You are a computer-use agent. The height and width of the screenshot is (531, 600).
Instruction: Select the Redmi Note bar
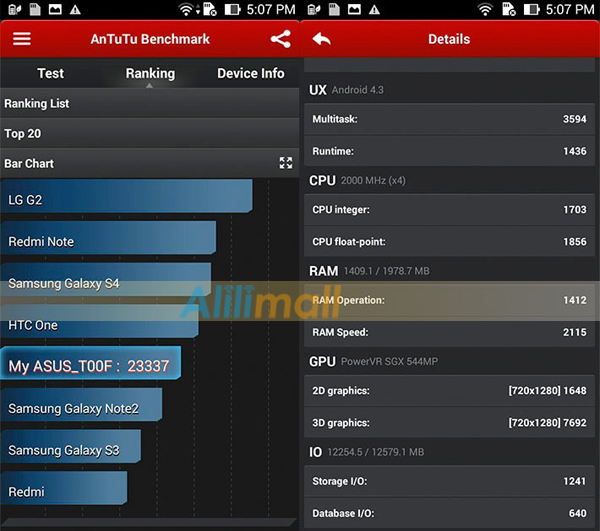108,238
